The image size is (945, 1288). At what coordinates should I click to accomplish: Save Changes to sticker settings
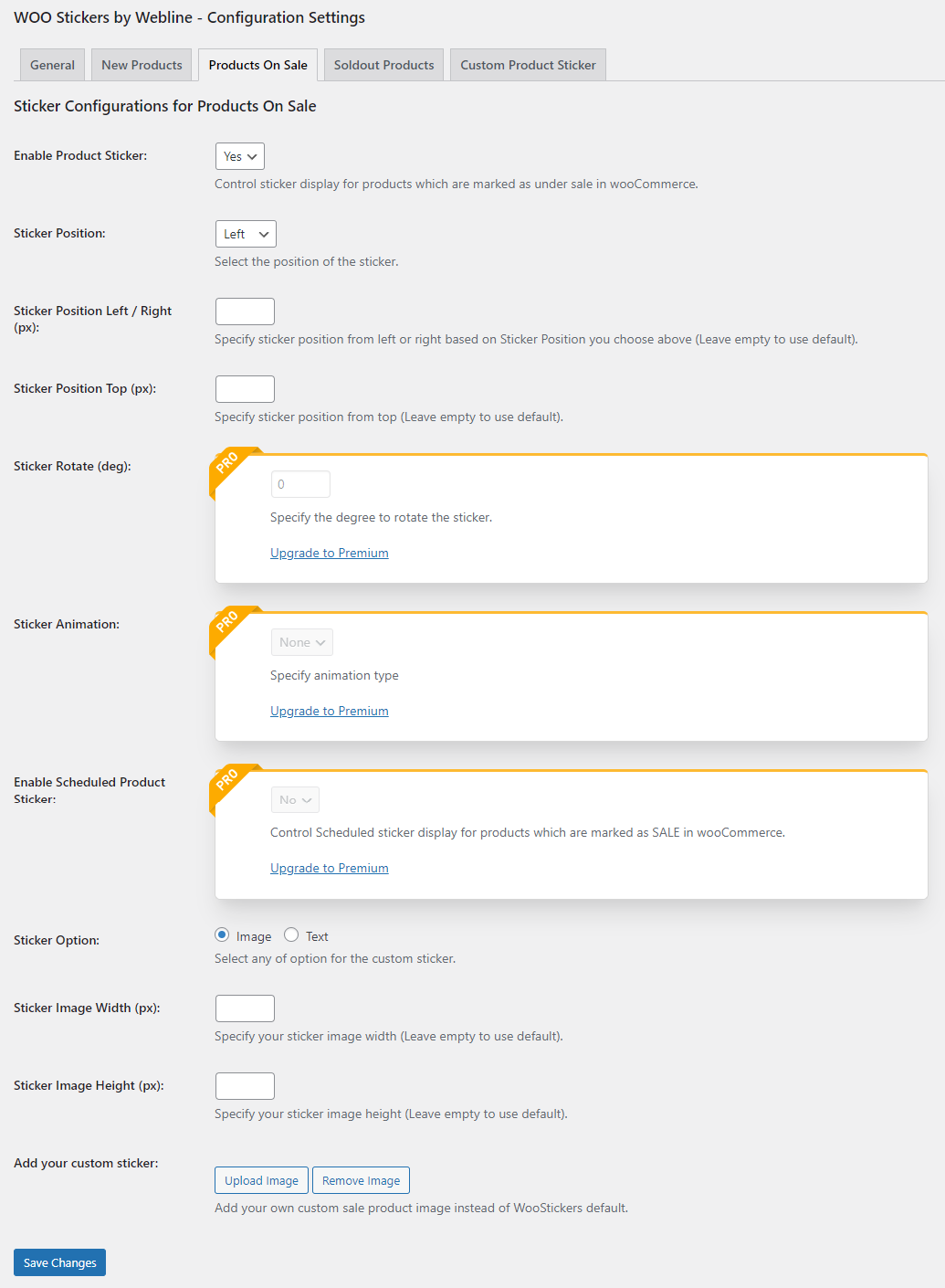click(60, 1262)
